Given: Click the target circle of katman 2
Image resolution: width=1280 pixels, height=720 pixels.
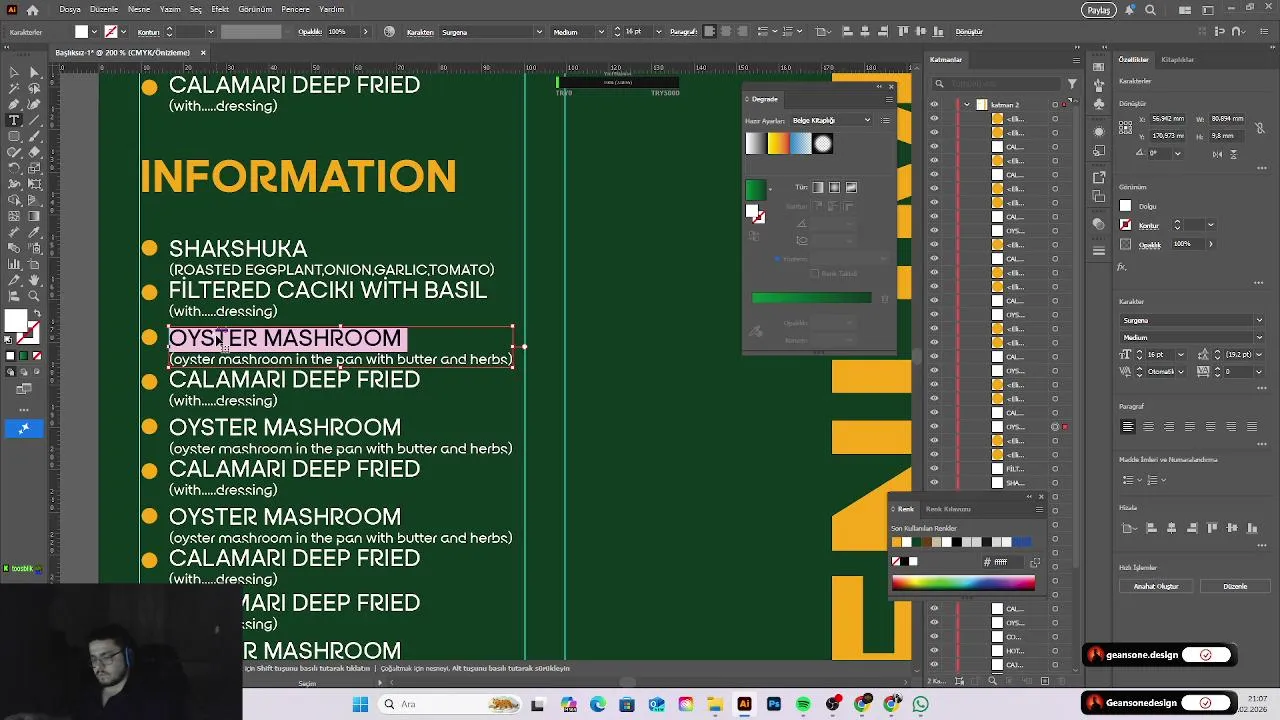Looking at the screenshot, I should coord(1055,105).
